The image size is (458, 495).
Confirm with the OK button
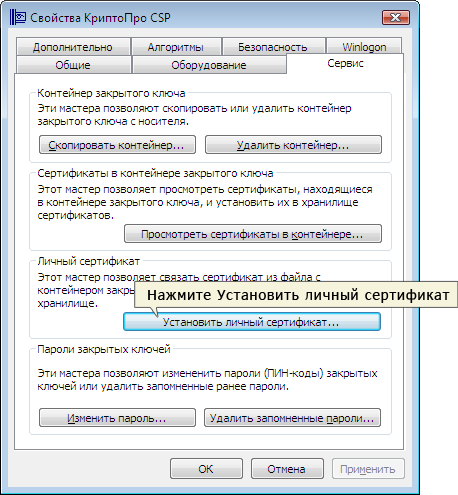coord(206,469)
